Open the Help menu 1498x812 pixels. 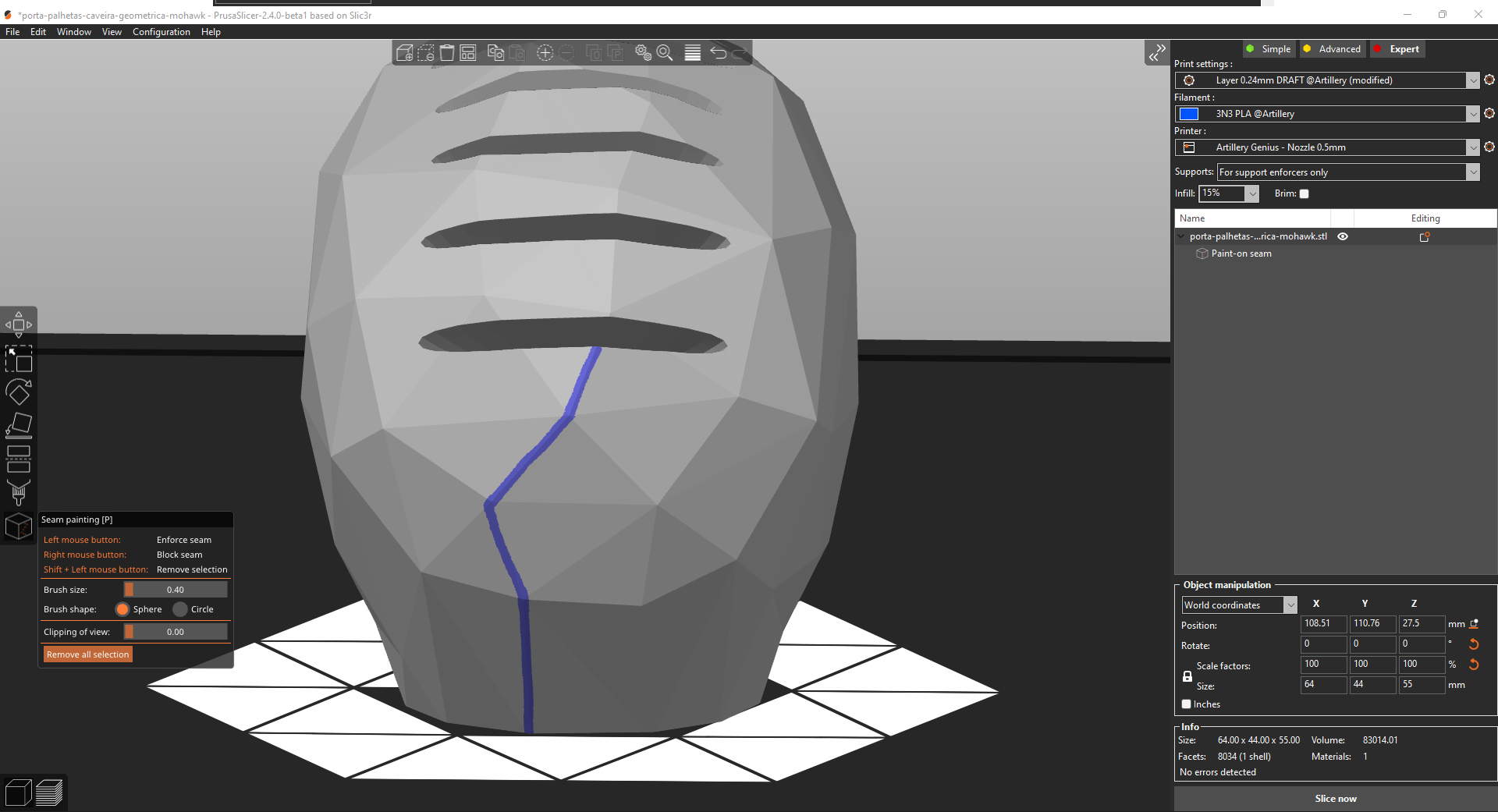click(x=211, y=32)
